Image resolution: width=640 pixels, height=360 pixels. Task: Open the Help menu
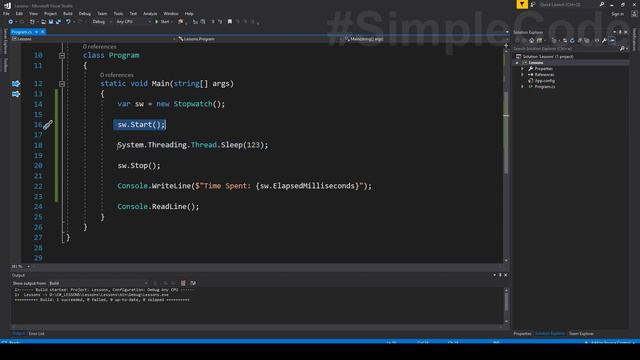tap(189, 13)
